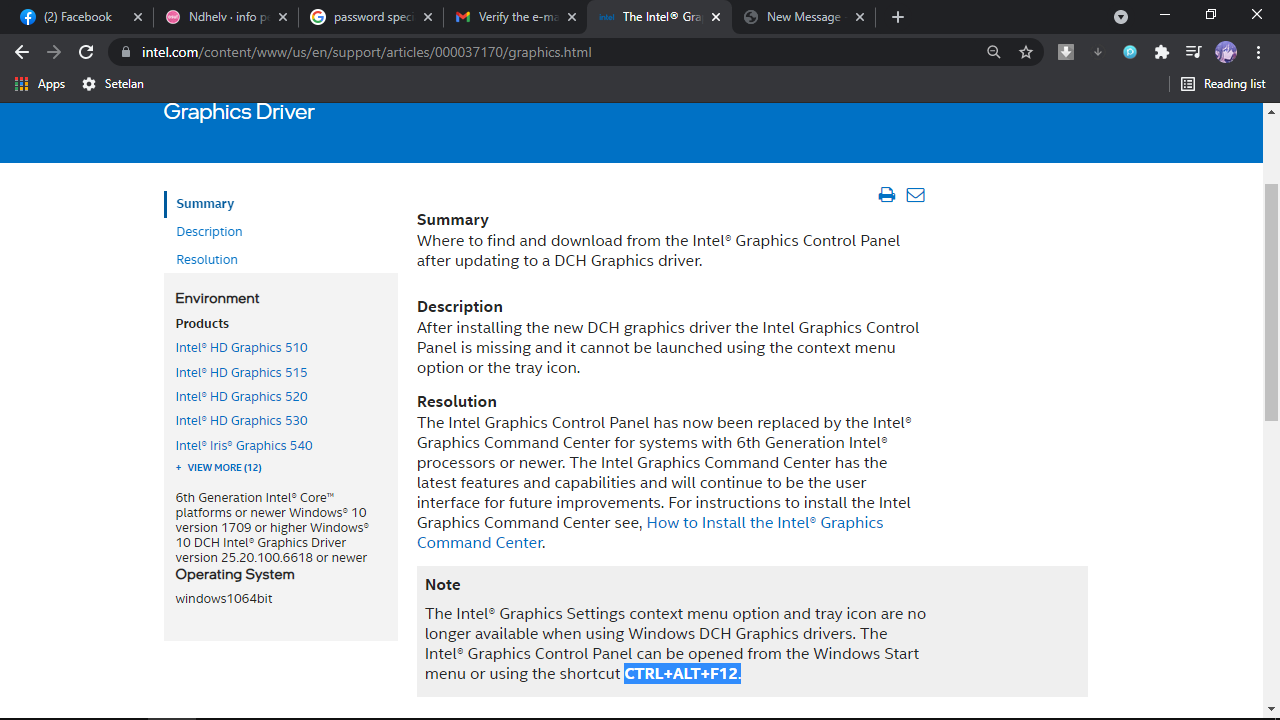Jump to the Resolution section
Viewport: 1280px width, 720px height.
[x=206, y=259]
